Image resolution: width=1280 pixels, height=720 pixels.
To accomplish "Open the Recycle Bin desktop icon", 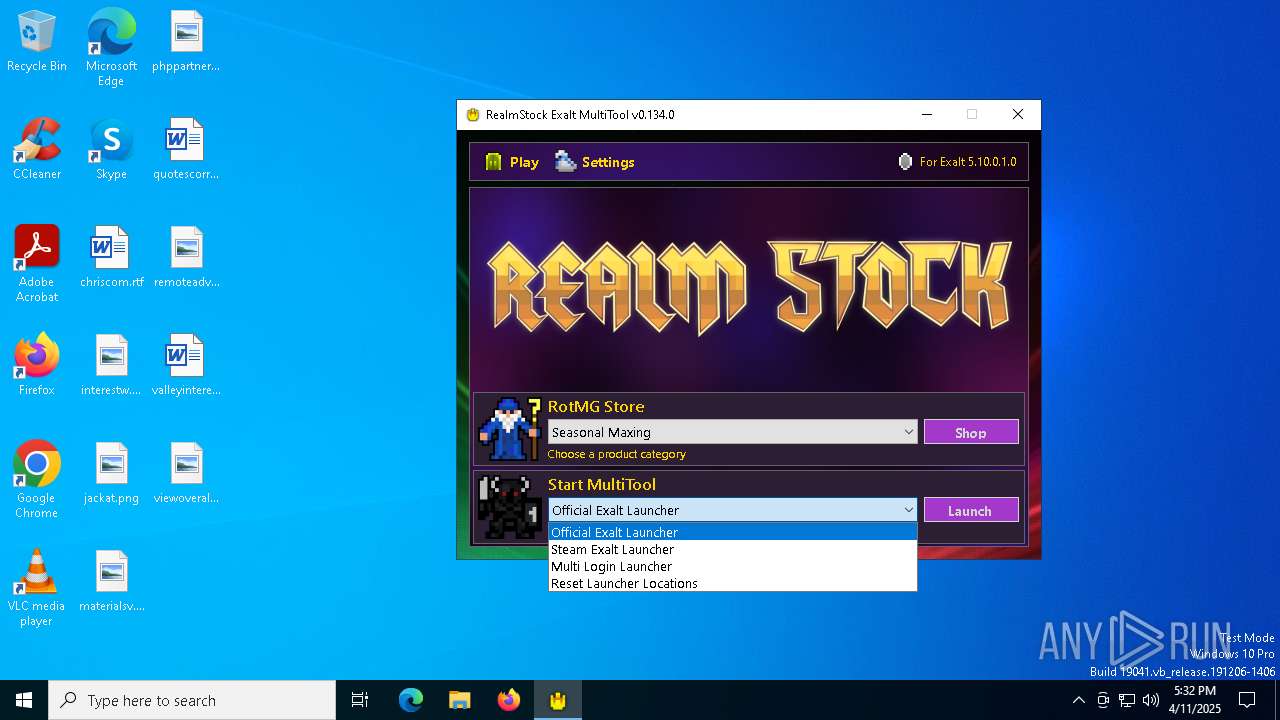I will (37, 42).
